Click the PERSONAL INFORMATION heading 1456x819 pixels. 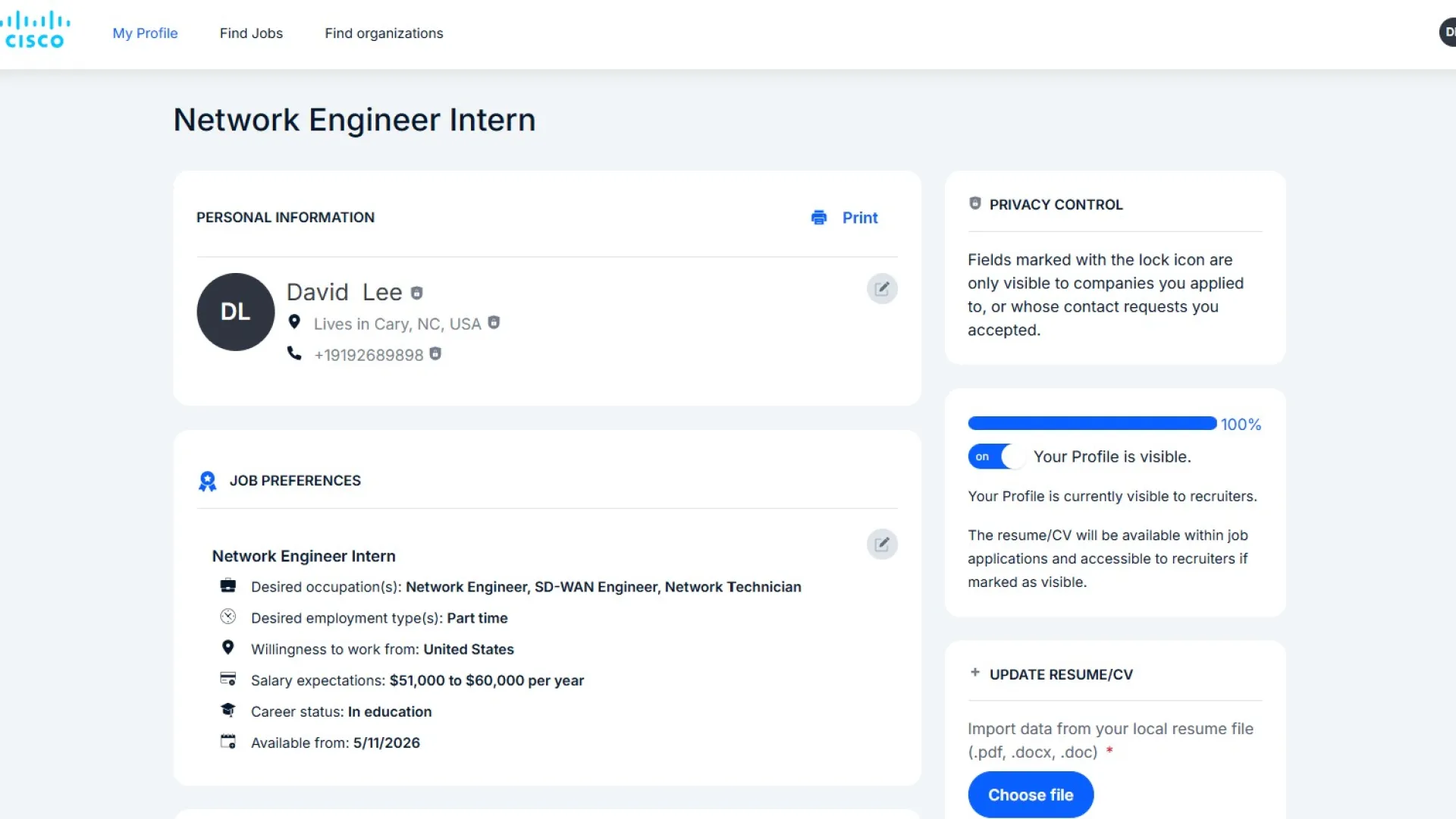(285, 218)
